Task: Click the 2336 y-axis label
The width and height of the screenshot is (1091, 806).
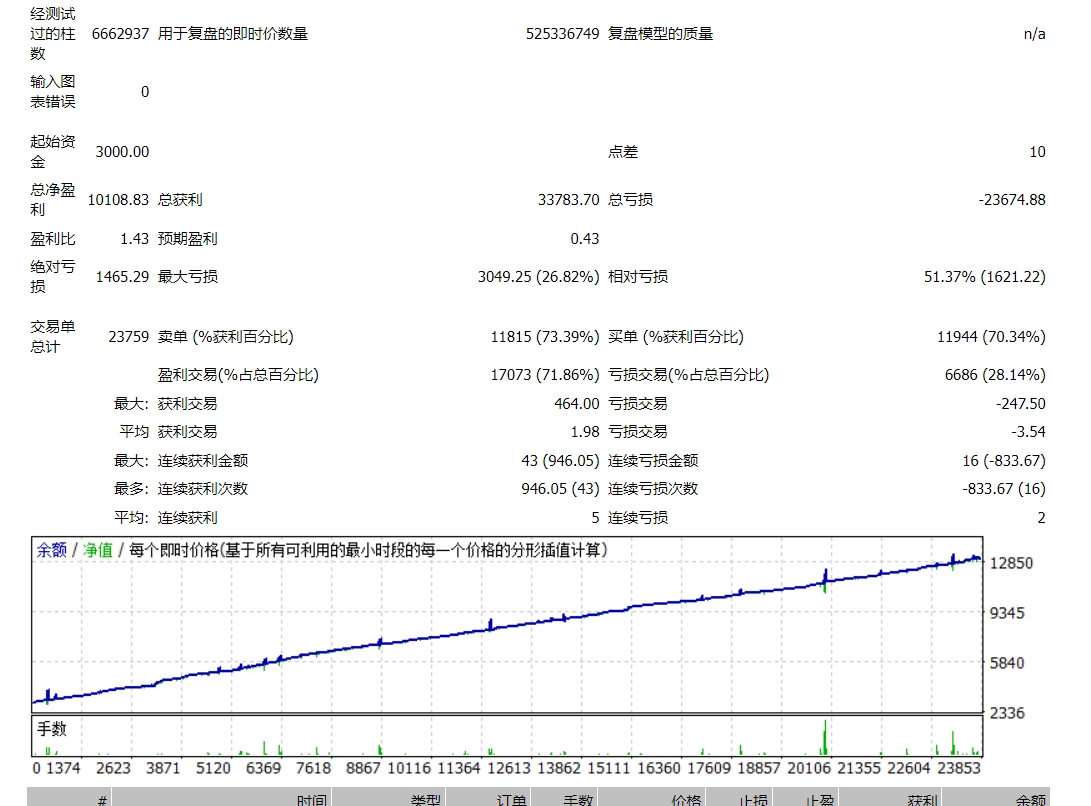Action: (x=1007, y=713)
